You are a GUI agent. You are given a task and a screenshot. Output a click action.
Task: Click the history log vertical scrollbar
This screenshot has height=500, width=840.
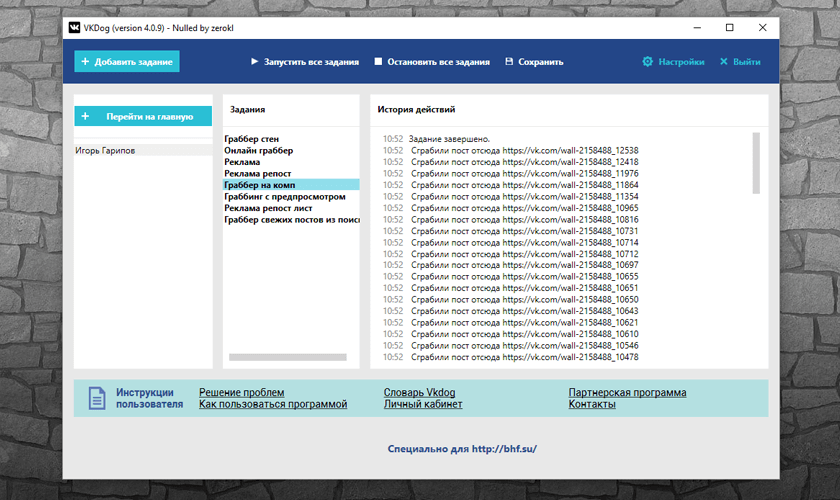point(756,163)
